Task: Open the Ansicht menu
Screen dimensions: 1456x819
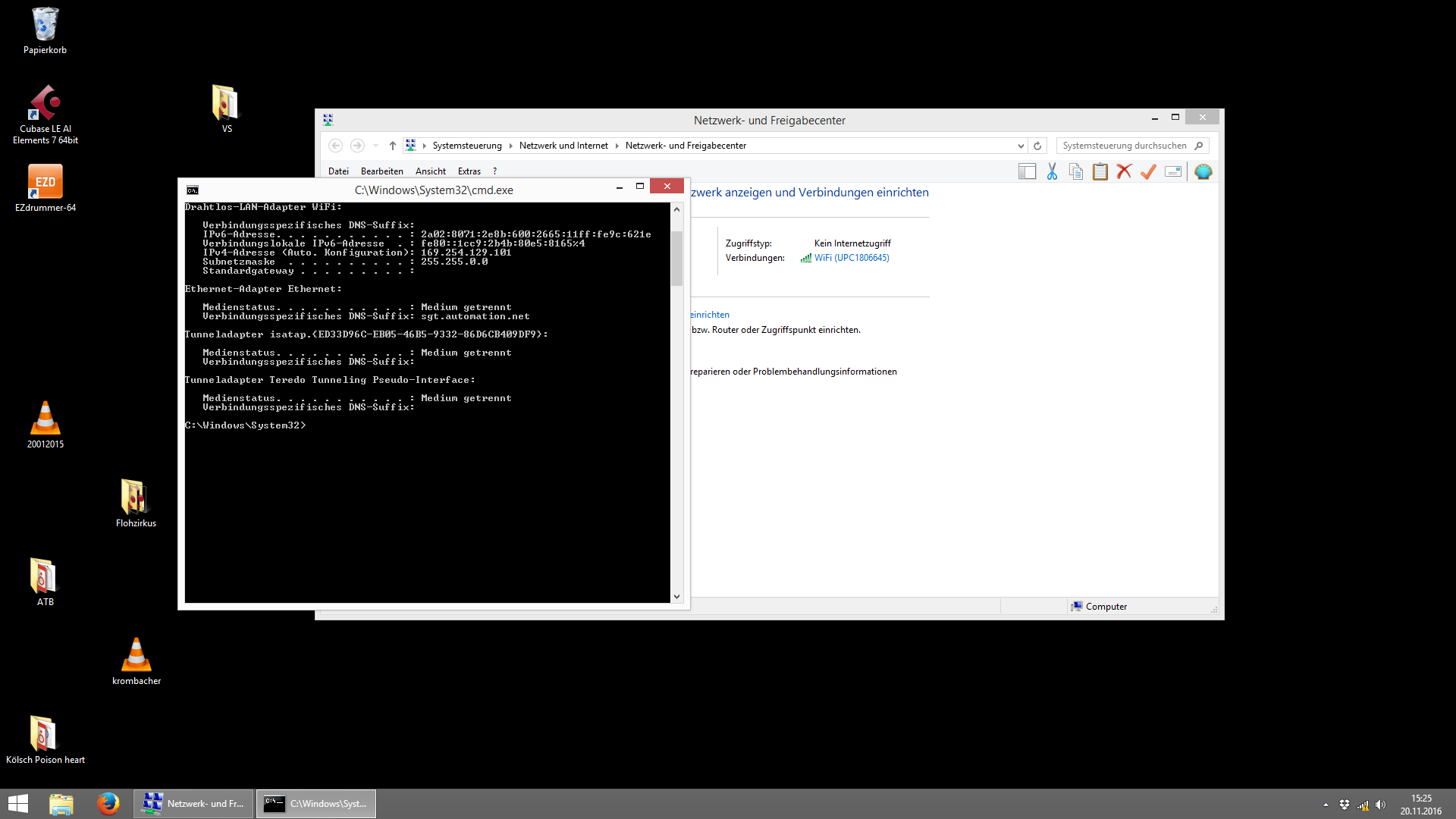Action: click(x=430, y=171)
